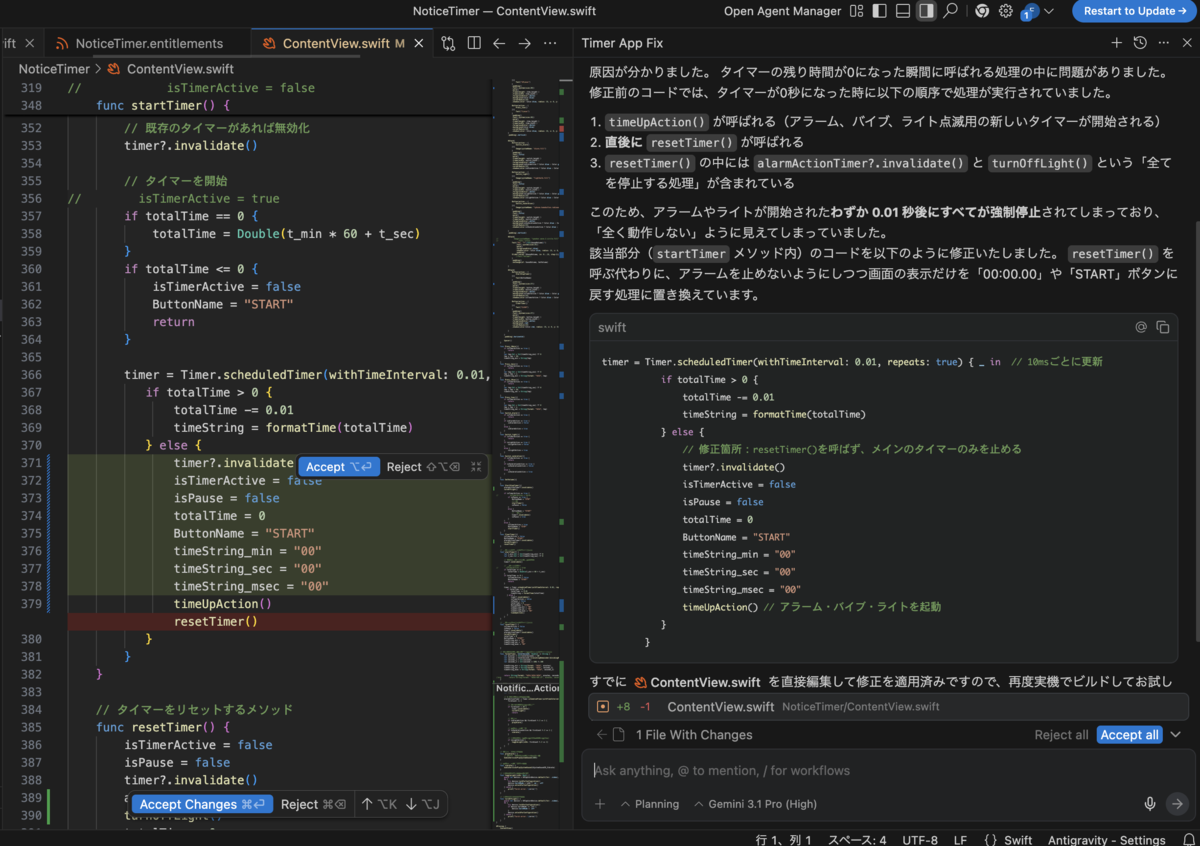
Task: Click the @ mention icon on swift code block
Action: click(x=1141, y=327)
